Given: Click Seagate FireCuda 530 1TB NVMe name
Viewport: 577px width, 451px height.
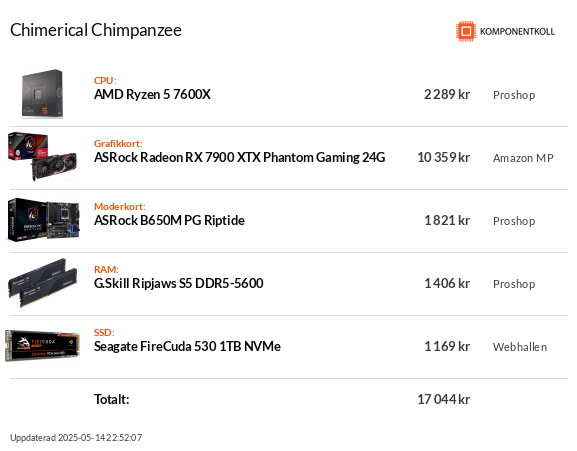Looking at the screenshot, I should [187, 347].
